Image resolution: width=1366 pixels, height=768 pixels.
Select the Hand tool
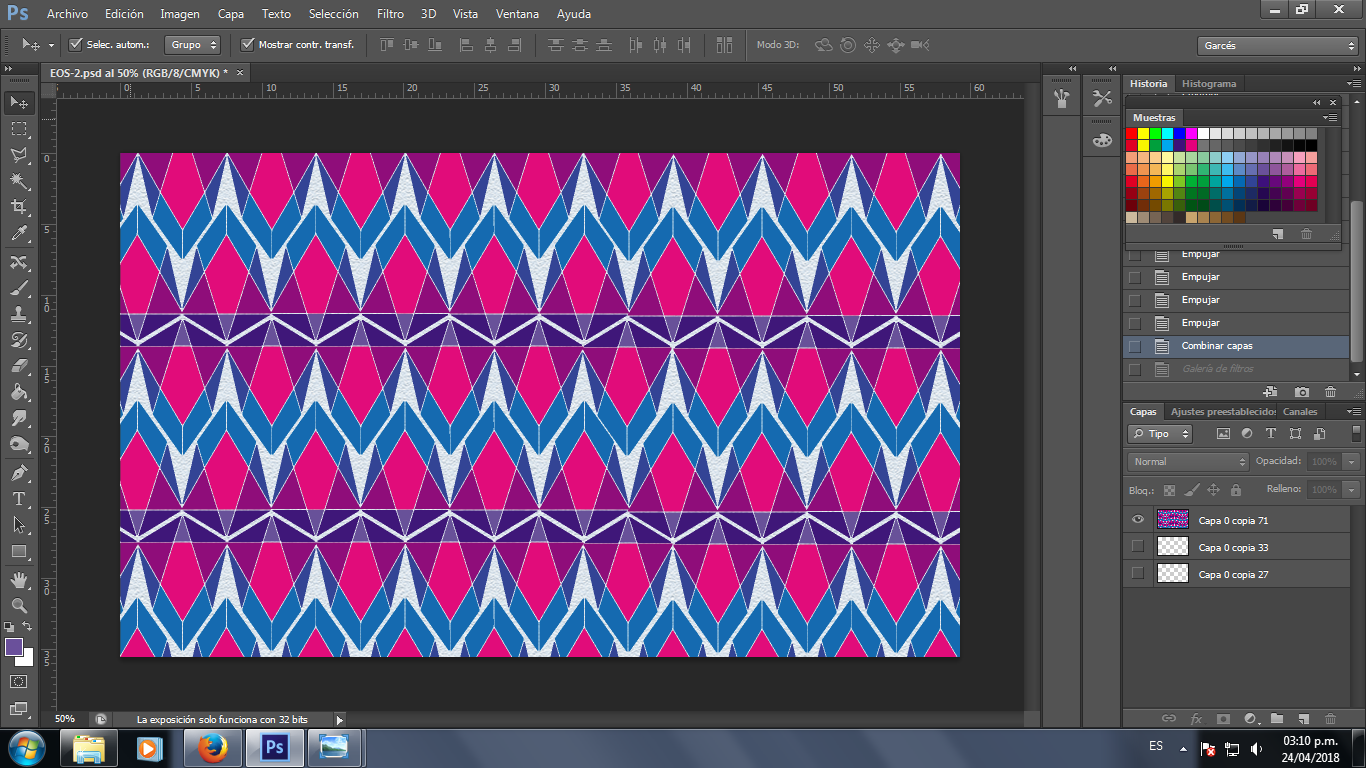19,579
